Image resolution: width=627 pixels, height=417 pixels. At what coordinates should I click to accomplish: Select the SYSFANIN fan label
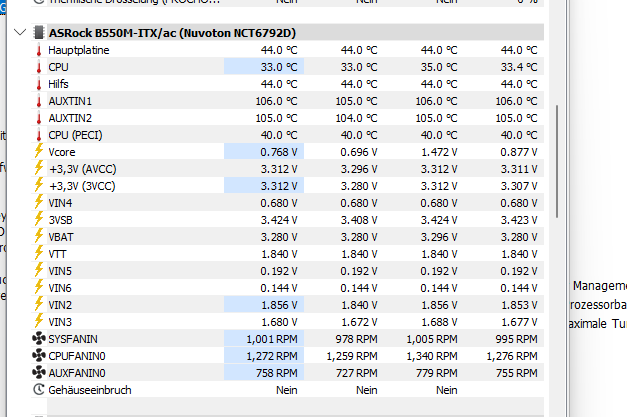click(x=73, y=339)
